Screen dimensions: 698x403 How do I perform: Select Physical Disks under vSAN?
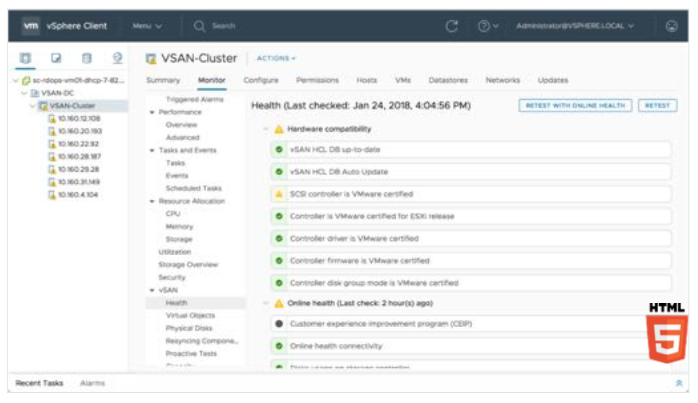click(189, 328)
